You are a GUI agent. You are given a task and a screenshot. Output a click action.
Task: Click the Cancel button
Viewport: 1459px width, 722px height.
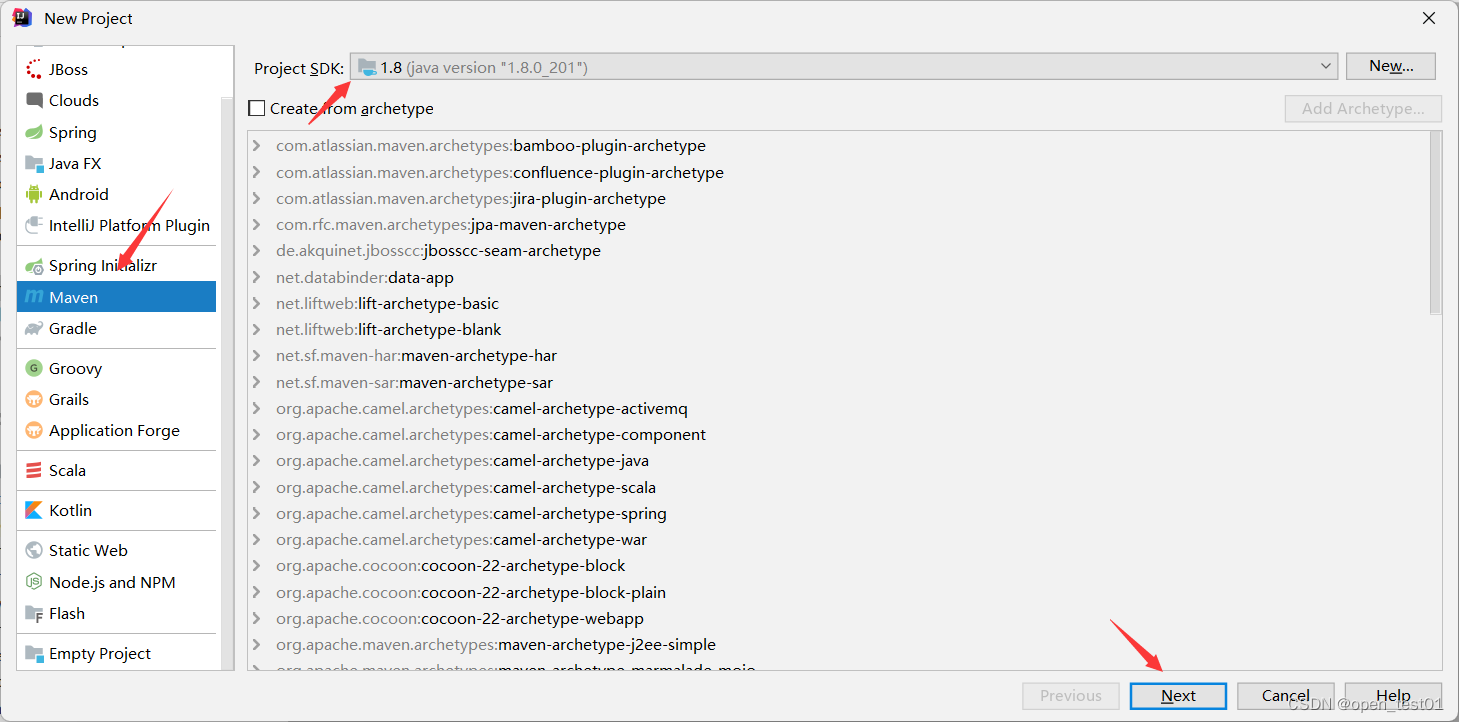[x=1285, y=696]
